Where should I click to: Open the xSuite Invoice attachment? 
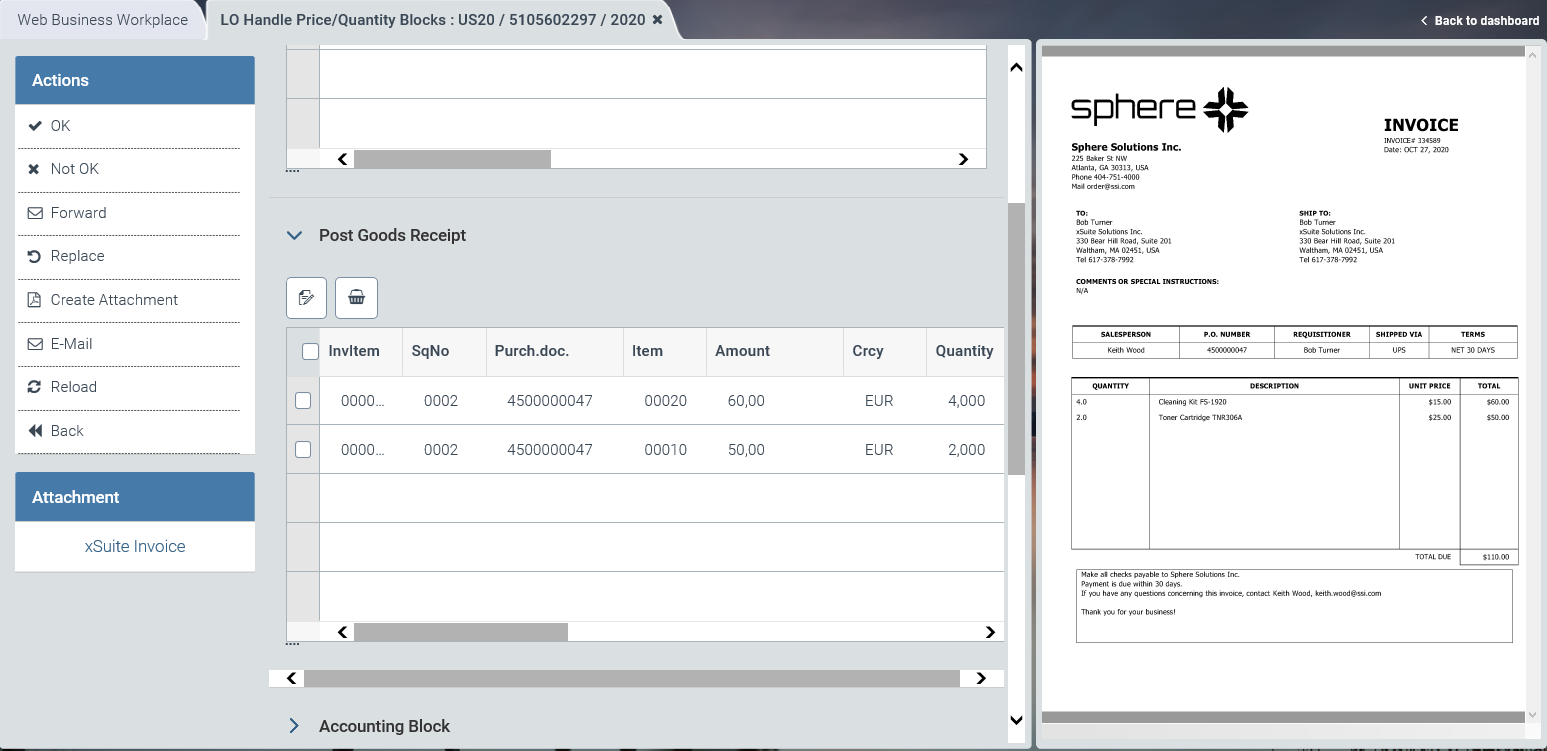135,546
